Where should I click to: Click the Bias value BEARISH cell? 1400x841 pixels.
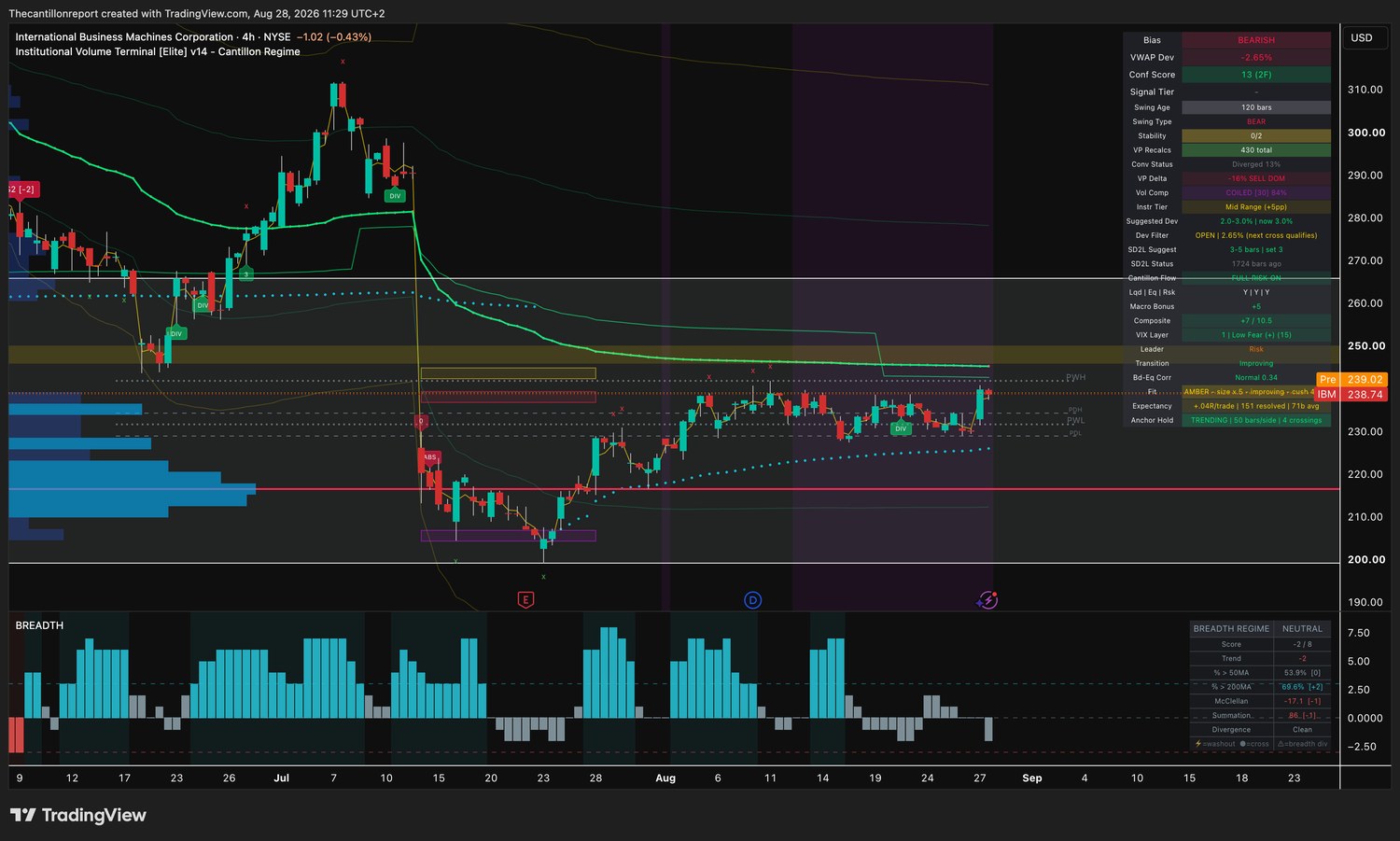[x=1256, y=40]
